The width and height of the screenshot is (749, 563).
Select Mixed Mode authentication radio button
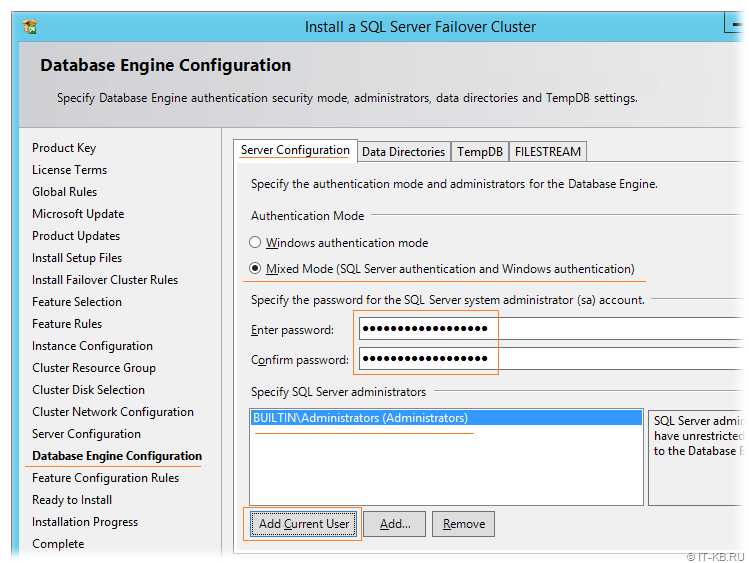point(255,269)
